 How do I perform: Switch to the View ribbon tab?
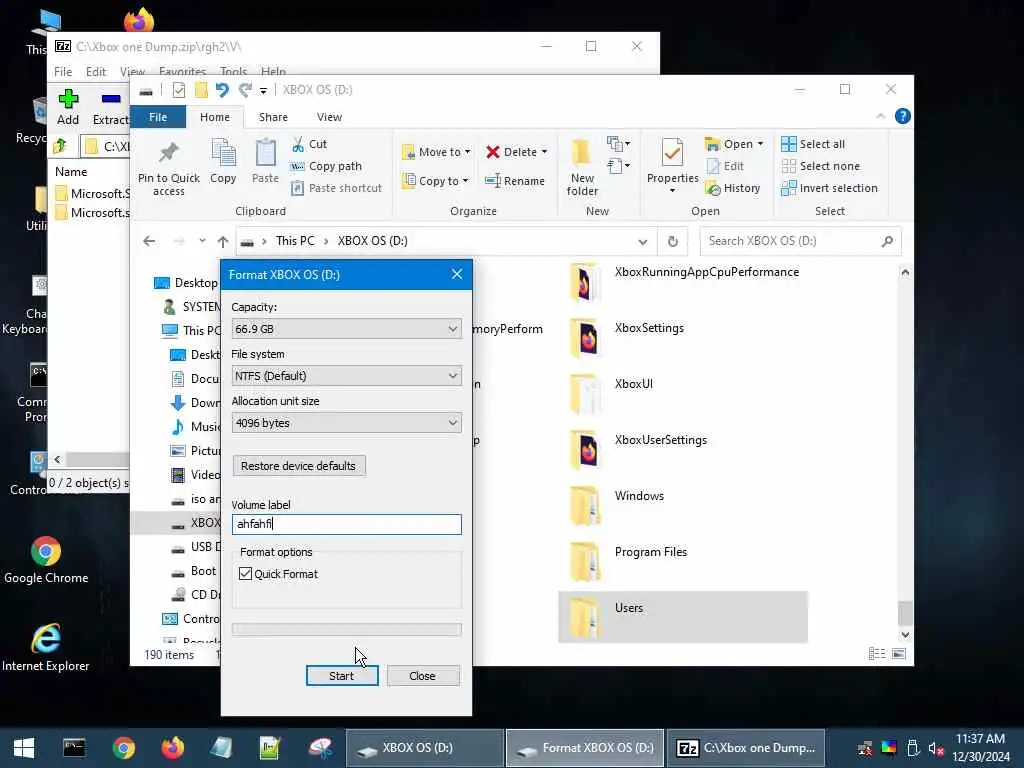pos(329,117)
